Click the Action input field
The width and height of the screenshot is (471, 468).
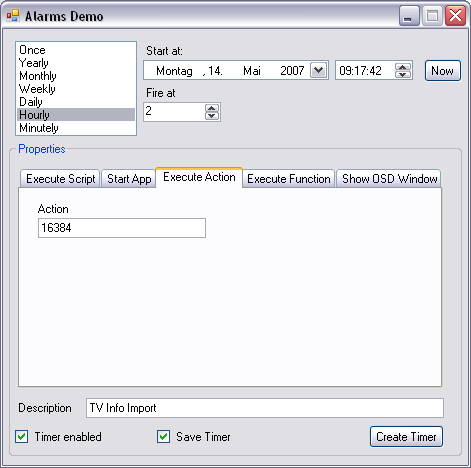pyautogui.click(x=122, y=228)
